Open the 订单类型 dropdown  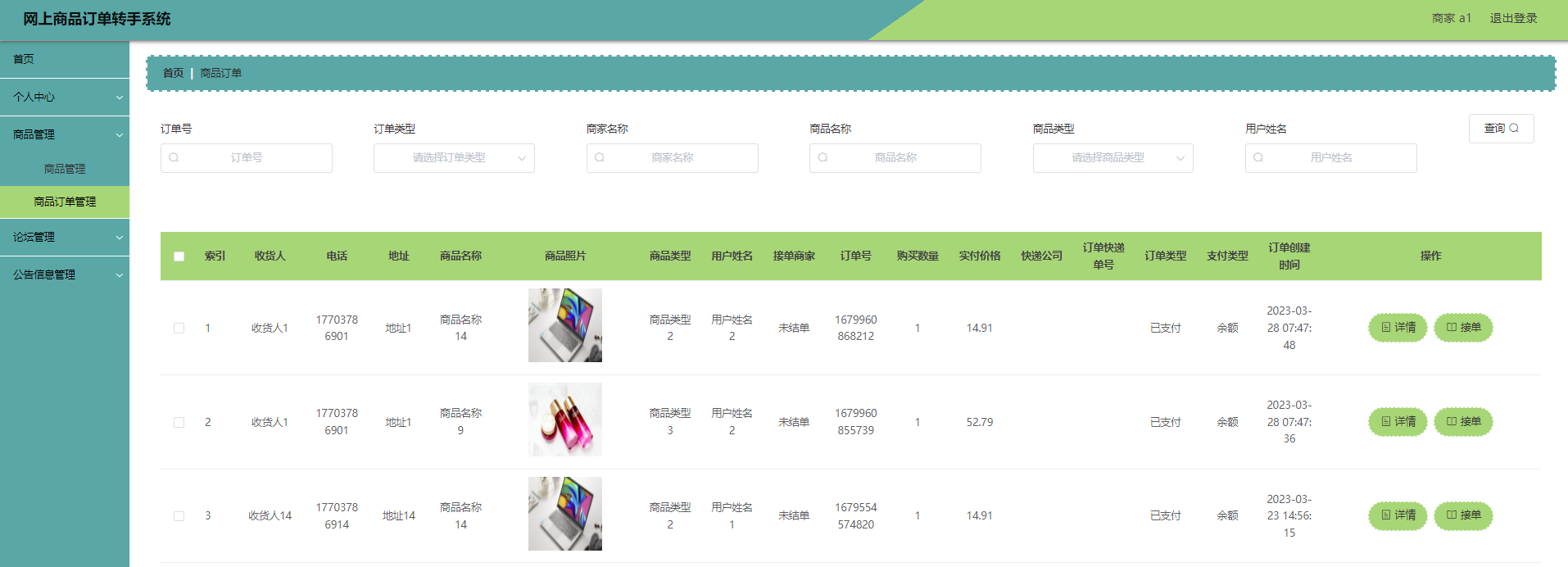coord(454,158)
